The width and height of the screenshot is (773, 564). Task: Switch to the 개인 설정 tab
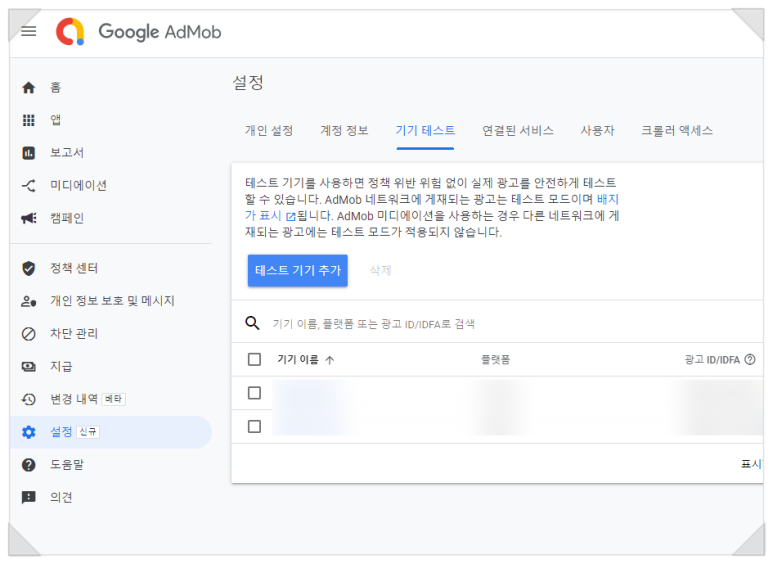pos(269,131)
